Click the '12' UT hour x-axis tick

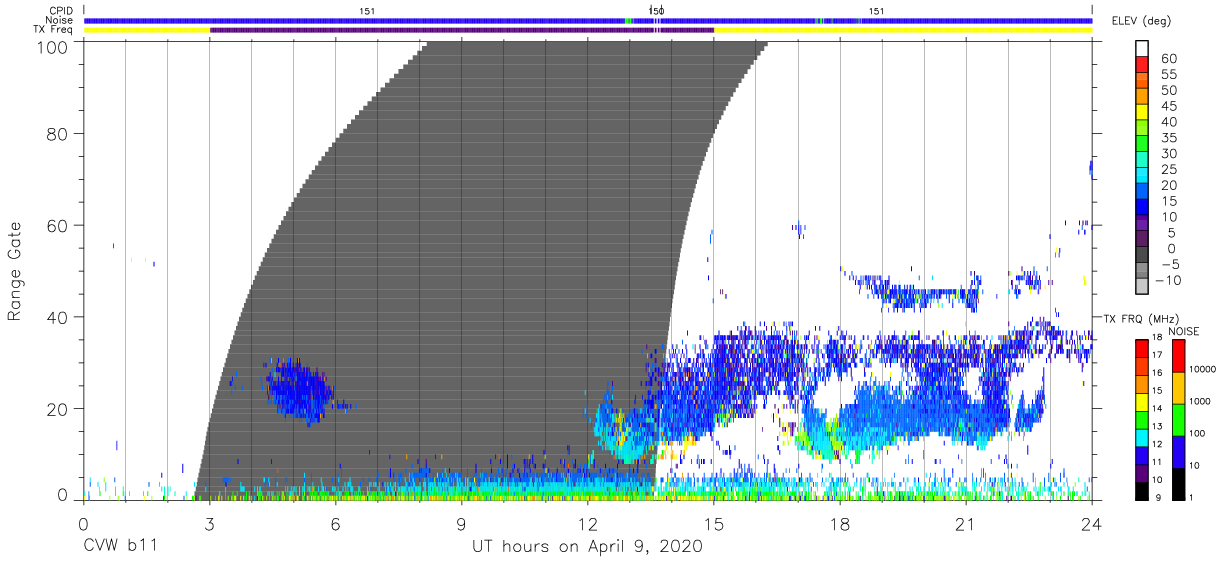pyautogui.click(x=588, y=523)
